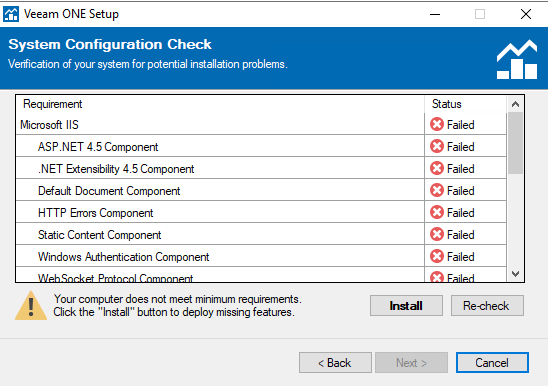548x386 pixels.
Task: Click the Failed status text for Microsoft IIS
Action: coord(461,125)
